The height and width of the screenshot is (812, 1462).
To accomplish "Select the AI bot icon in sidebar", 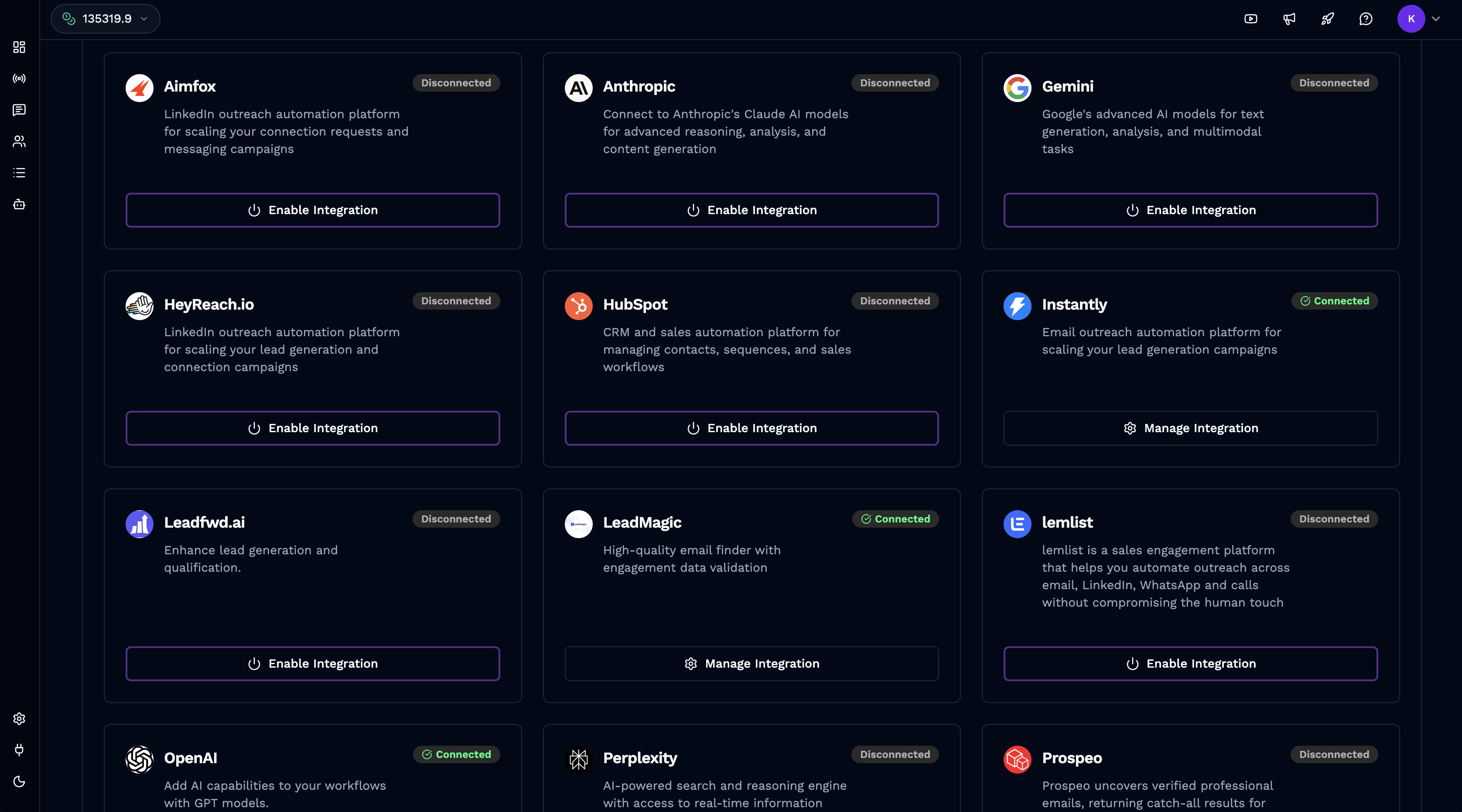I will point(19,204).
